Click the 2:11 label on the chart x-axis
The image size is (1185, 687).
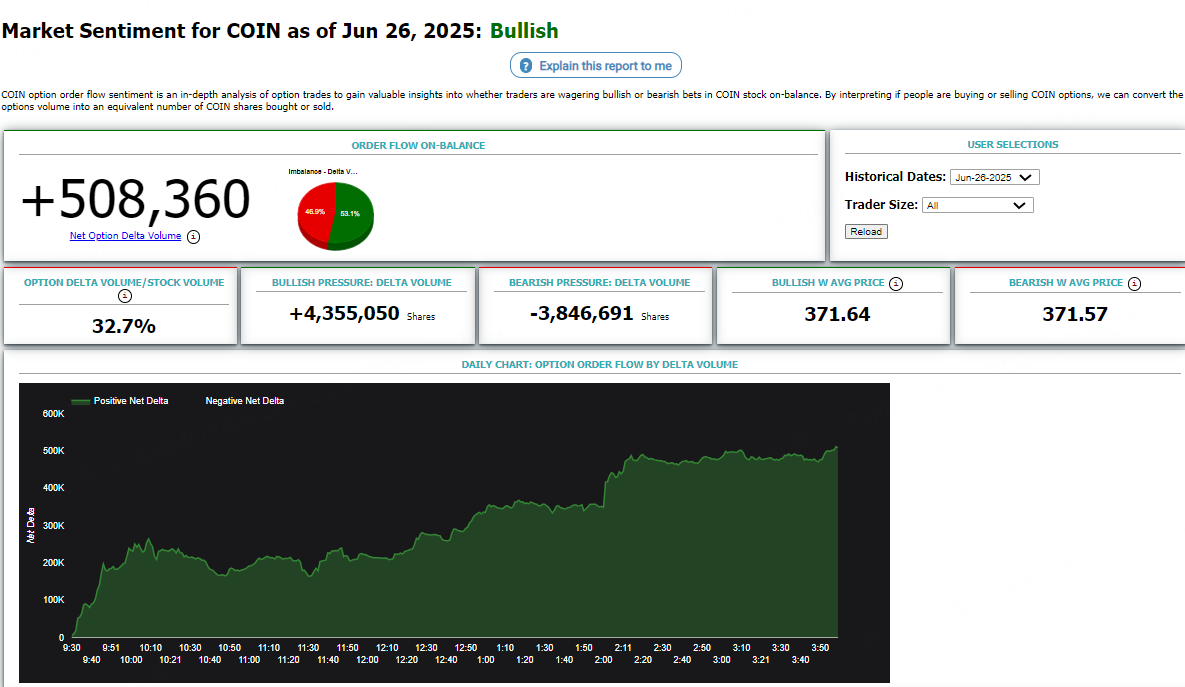click(623, 648)
